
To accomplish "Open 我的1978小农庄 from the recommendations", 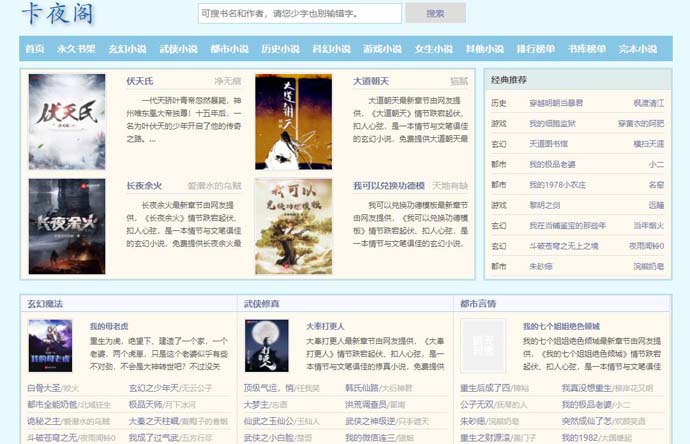I will point(557,185).
